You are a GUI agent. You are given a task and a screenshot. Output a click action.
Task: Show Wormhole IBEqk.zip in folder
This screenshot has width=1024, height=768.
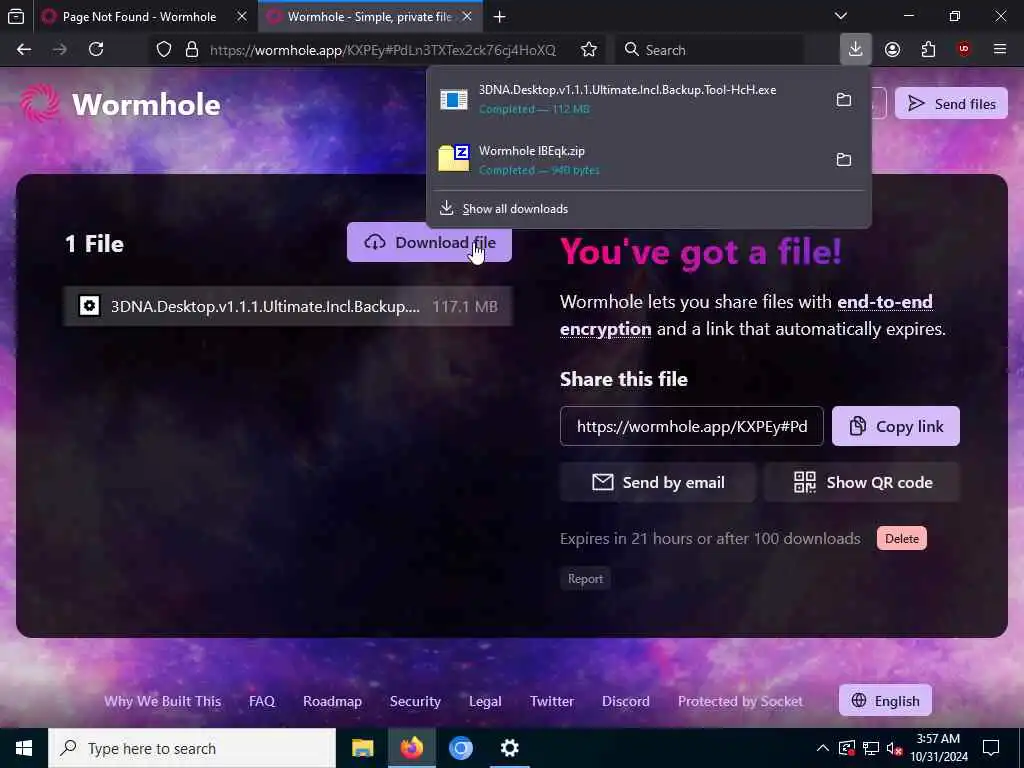[x=844, y=160]
